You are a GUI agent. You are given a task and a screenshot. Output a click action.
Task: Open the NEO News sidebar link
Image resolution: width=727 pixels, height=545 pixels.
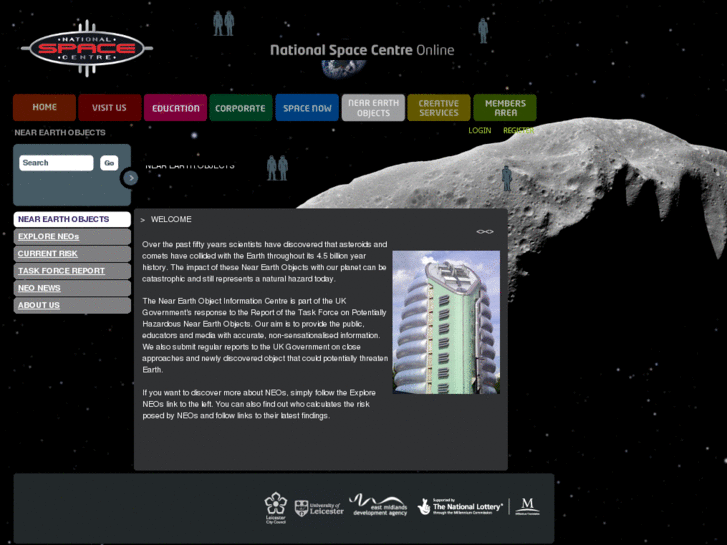(72, 288)
